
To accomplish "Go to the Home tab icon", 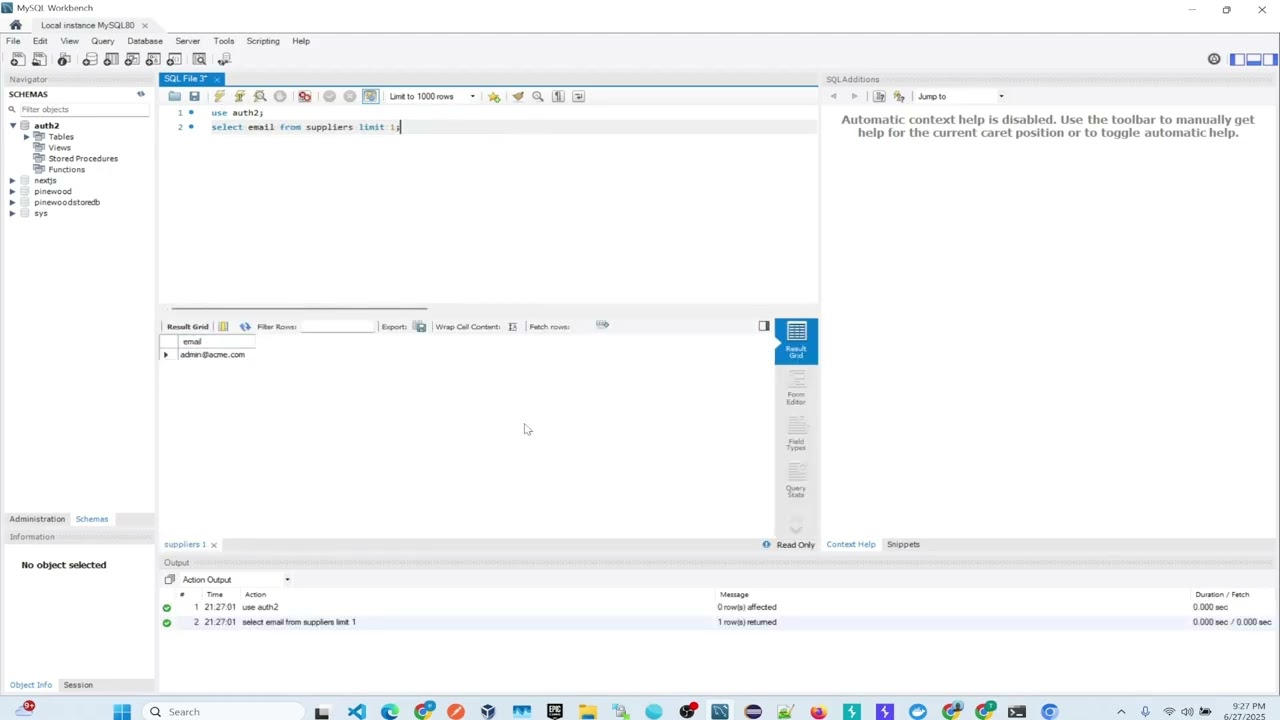I will click(x=15, y=25).
